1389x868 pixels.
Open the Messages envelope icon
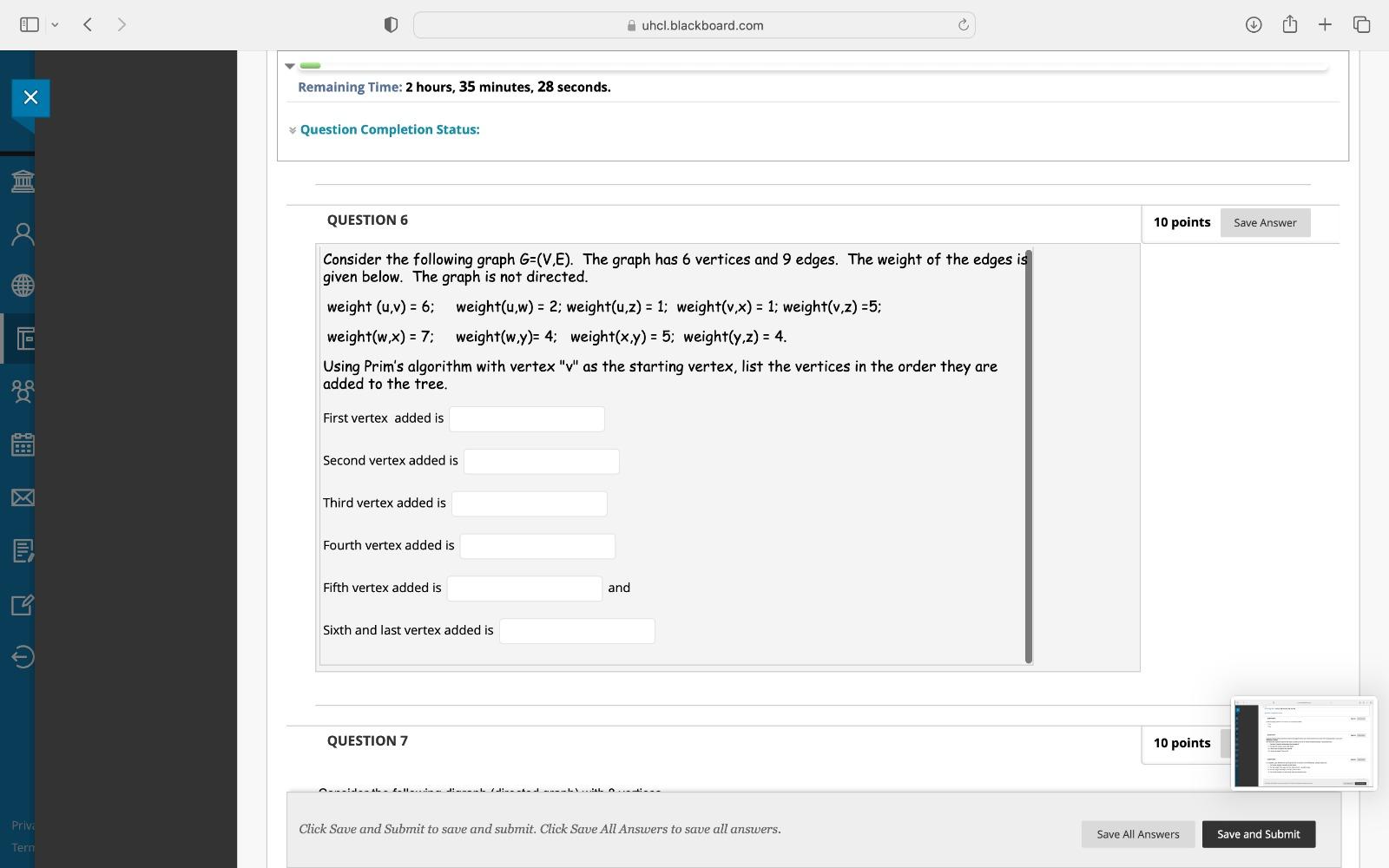(23, 497)
